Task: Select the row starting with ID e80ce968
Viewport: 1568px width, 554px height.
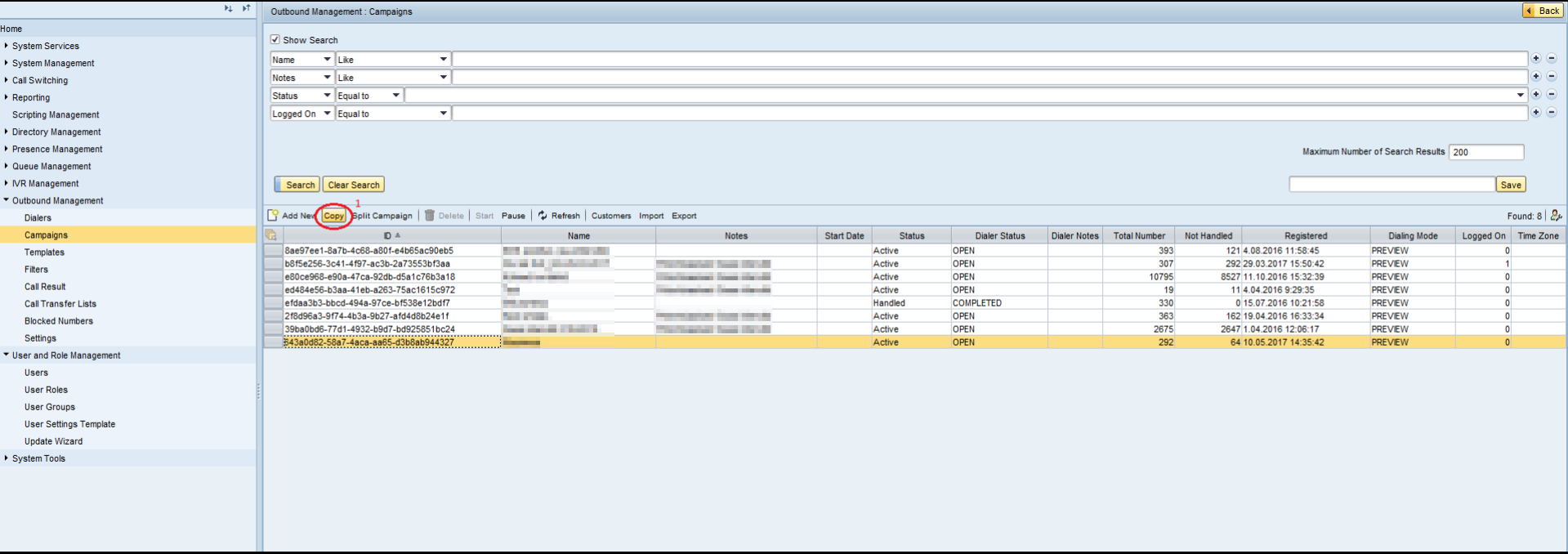Action: tap(273, 277)
